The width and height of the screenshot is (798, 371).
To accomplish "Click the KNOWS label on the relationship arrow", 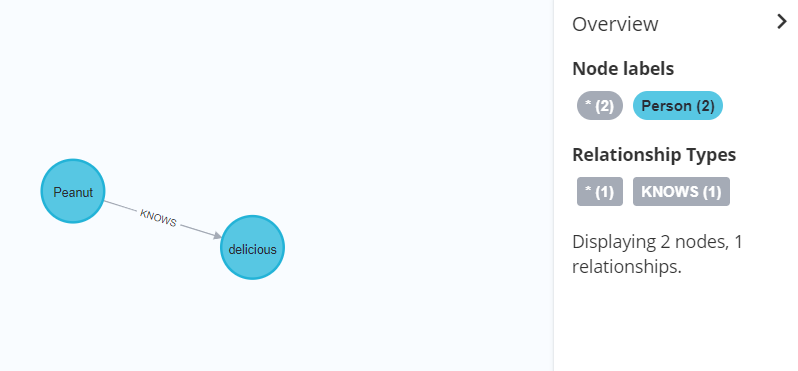I will click(158, 218).
